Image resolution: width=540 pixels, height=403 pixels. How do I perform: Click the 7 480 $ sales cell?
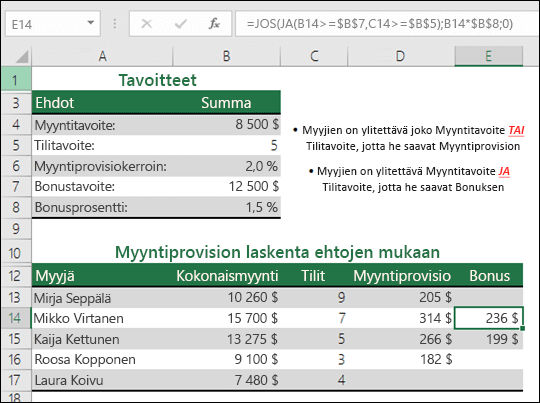[227, 380]
